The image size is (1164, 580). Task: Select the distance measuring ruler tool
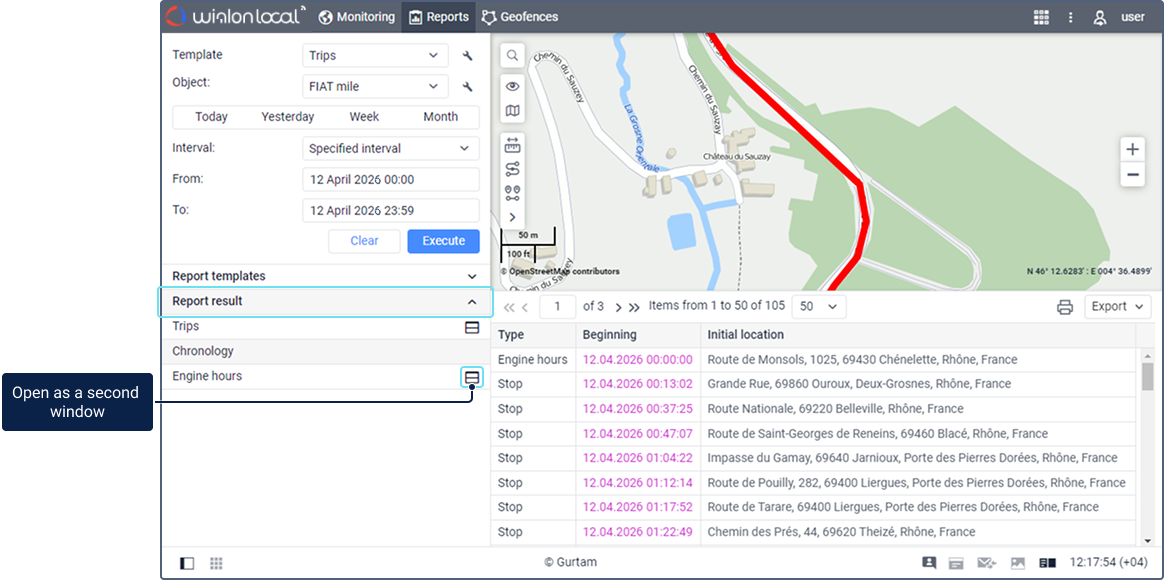pyautogui.click(x=512, y=145)
